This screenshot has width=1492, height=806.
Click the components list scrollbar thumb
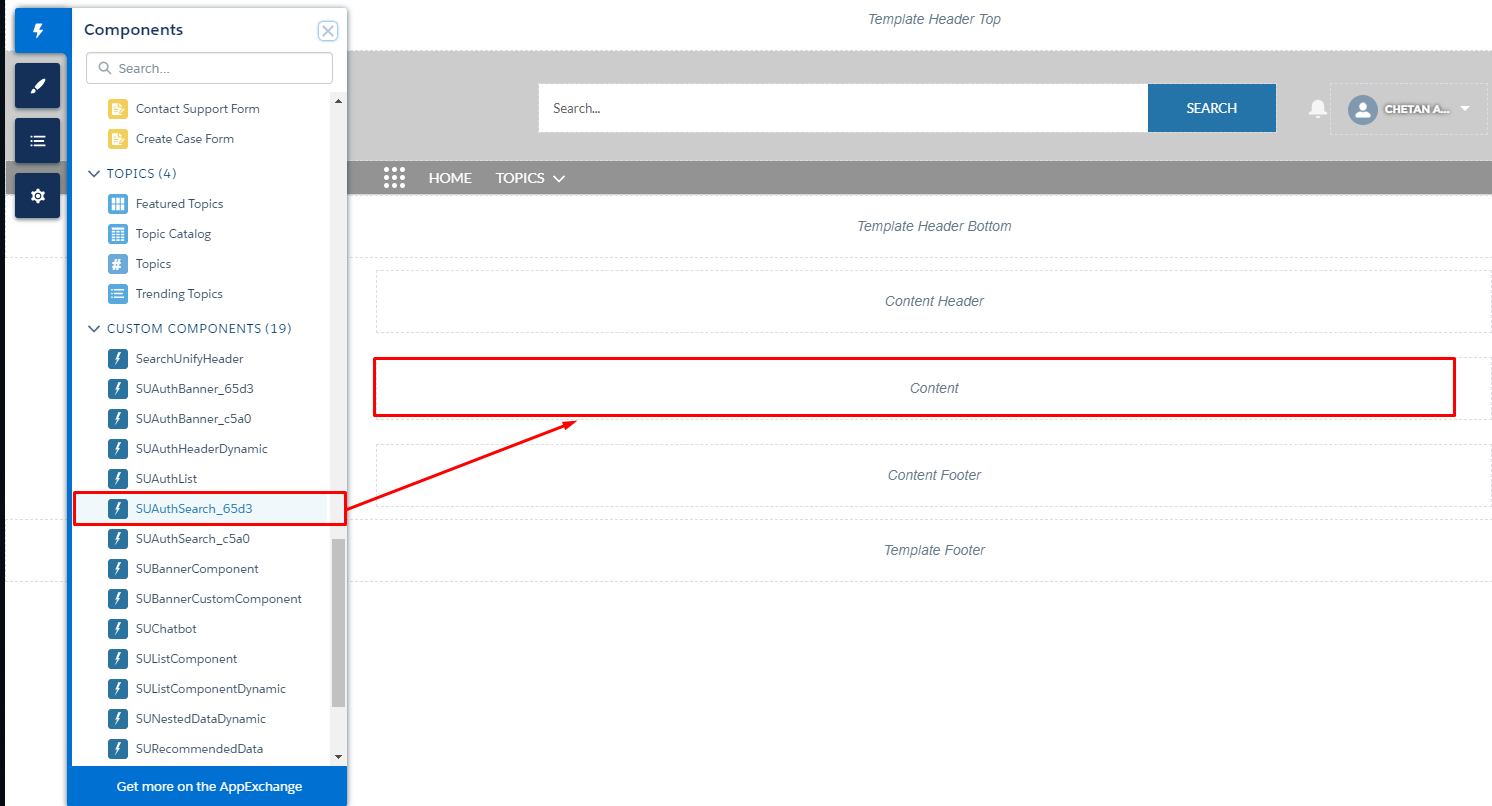click(x=338, y=622)
